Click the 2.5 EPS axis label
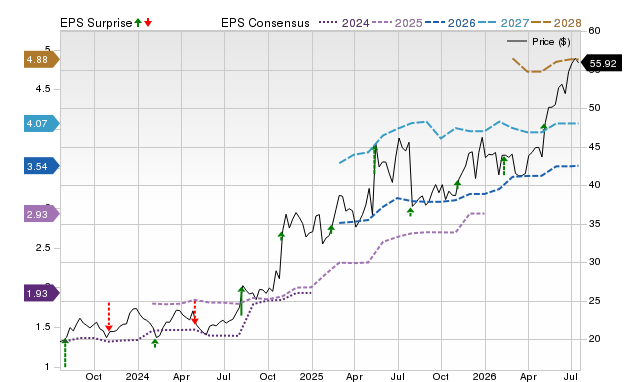 (43, 248)
